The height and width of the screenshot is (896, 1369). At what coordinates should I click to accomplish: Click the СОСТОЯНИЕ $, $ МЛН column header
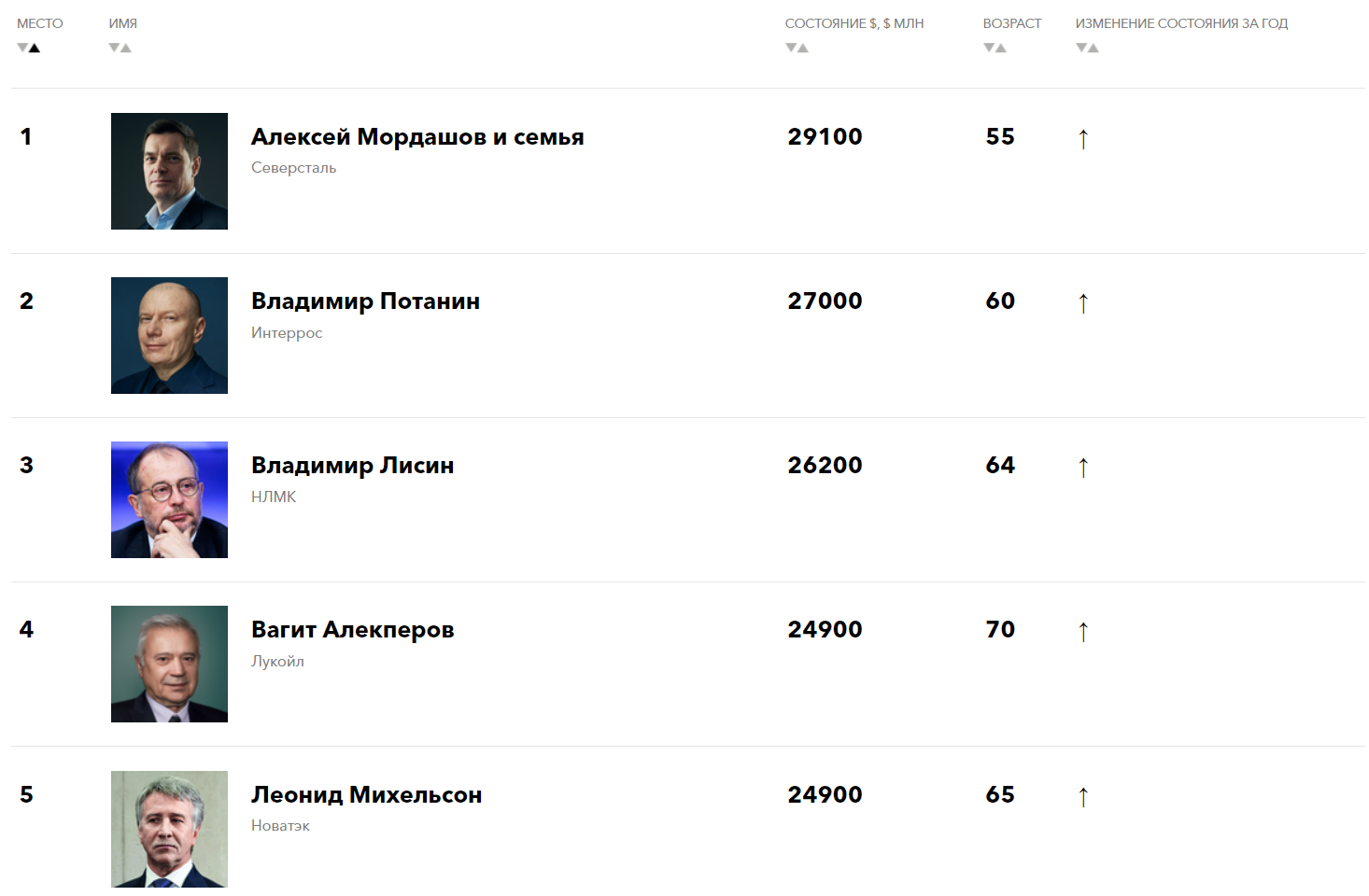[x=854, y=23]
